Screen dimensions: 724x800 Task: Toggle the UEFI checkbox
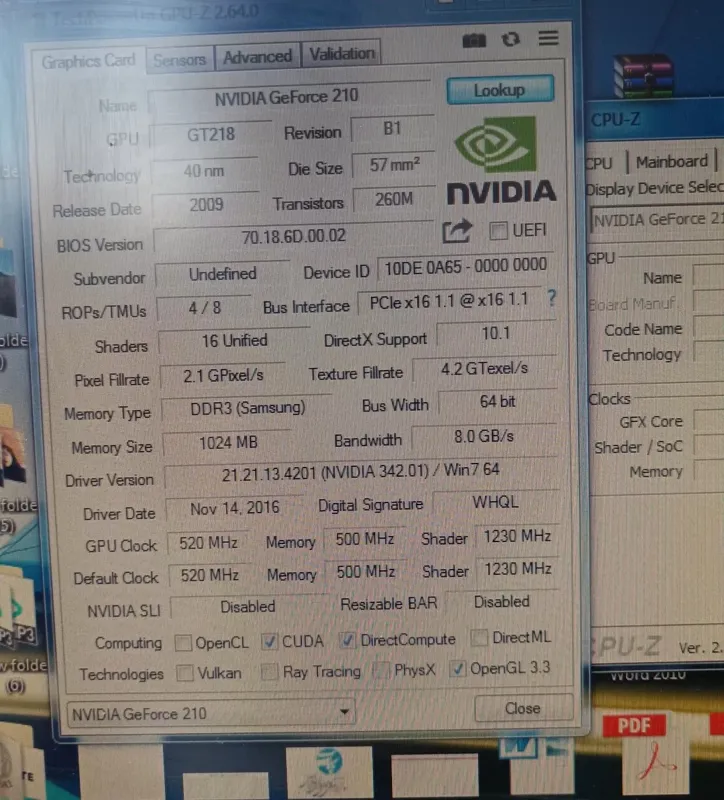point(498,231)
